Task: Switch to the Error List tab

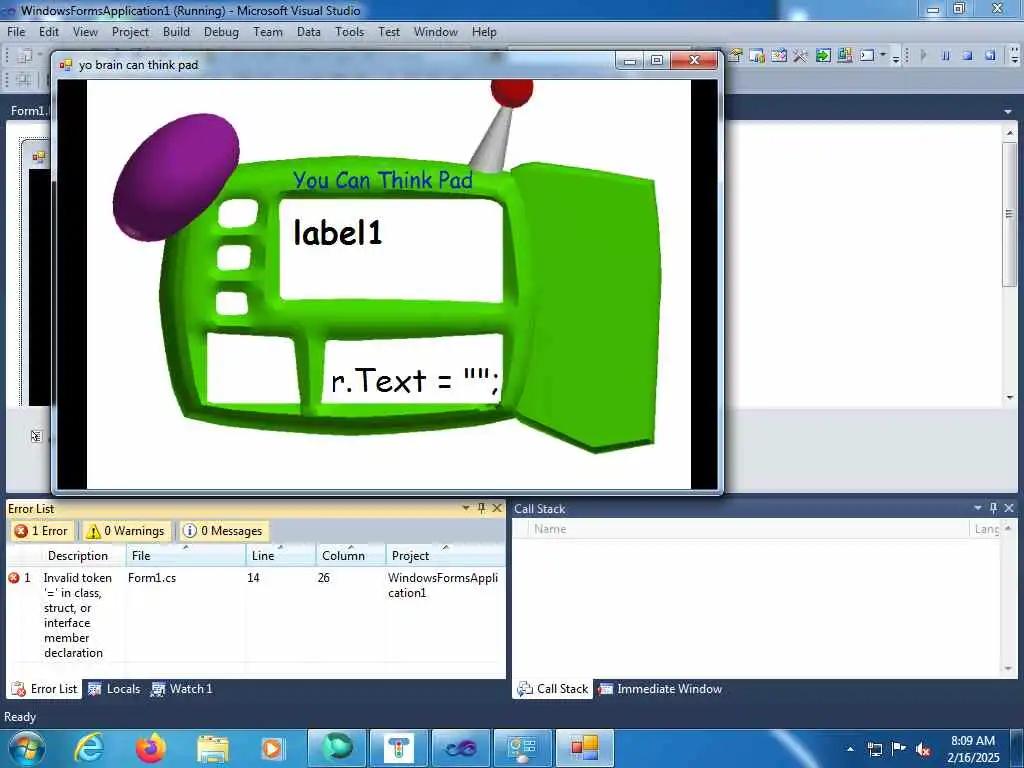Action: click(x=45, y=689)
